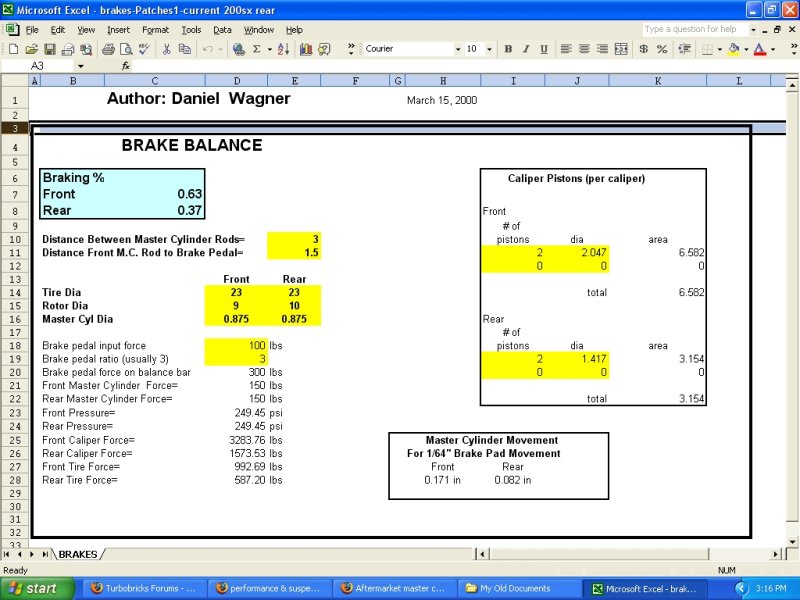The width and height of the screenshot is (800, 600).
Task: Launch the Chart Wizard
Action: (306, 49)
